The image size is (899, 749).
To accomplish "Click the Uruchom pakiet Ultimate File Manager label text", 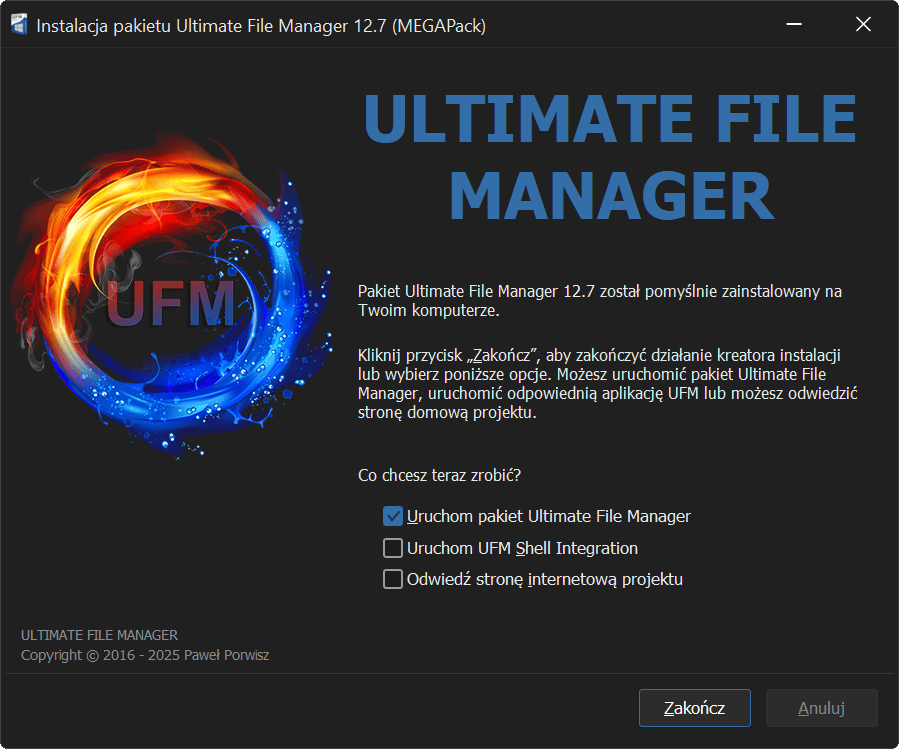I will pyautogui.click(x=549, y=517).
